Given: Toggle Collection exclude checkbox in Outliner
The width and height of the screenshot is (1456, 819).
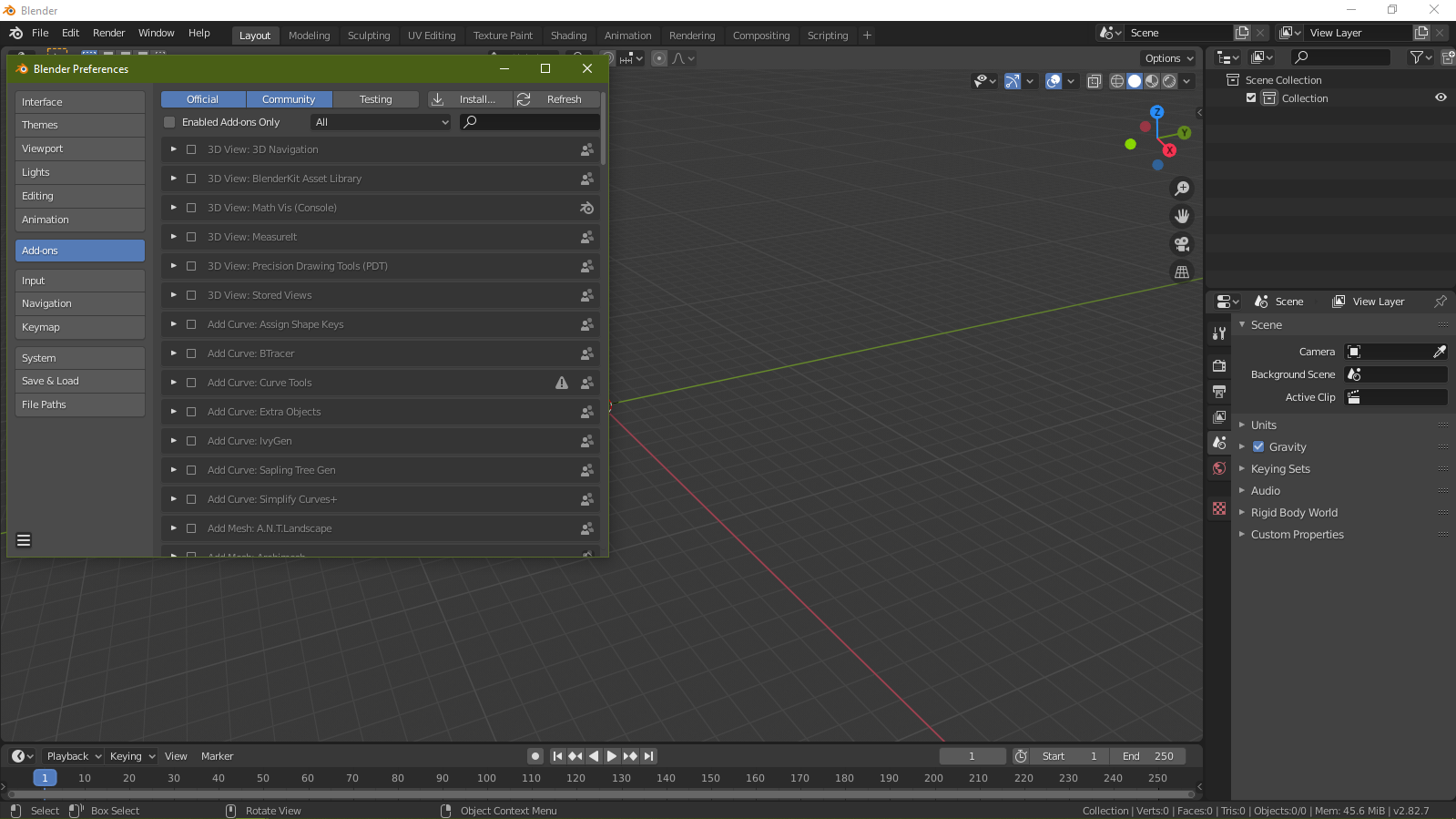Looking at the screenshot, I should pyautogui.click(x=1251, y=97).
